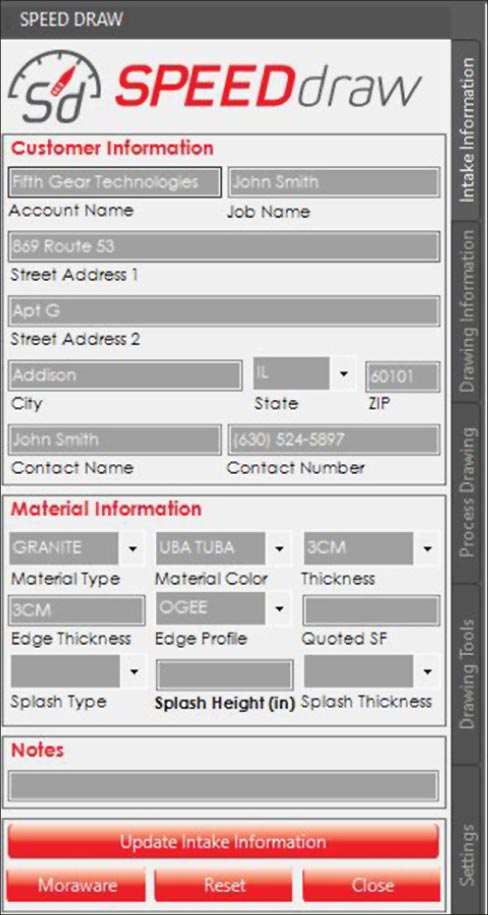Focus the Contact Name field
Screen dimensions: 488x915
(115, 439)
